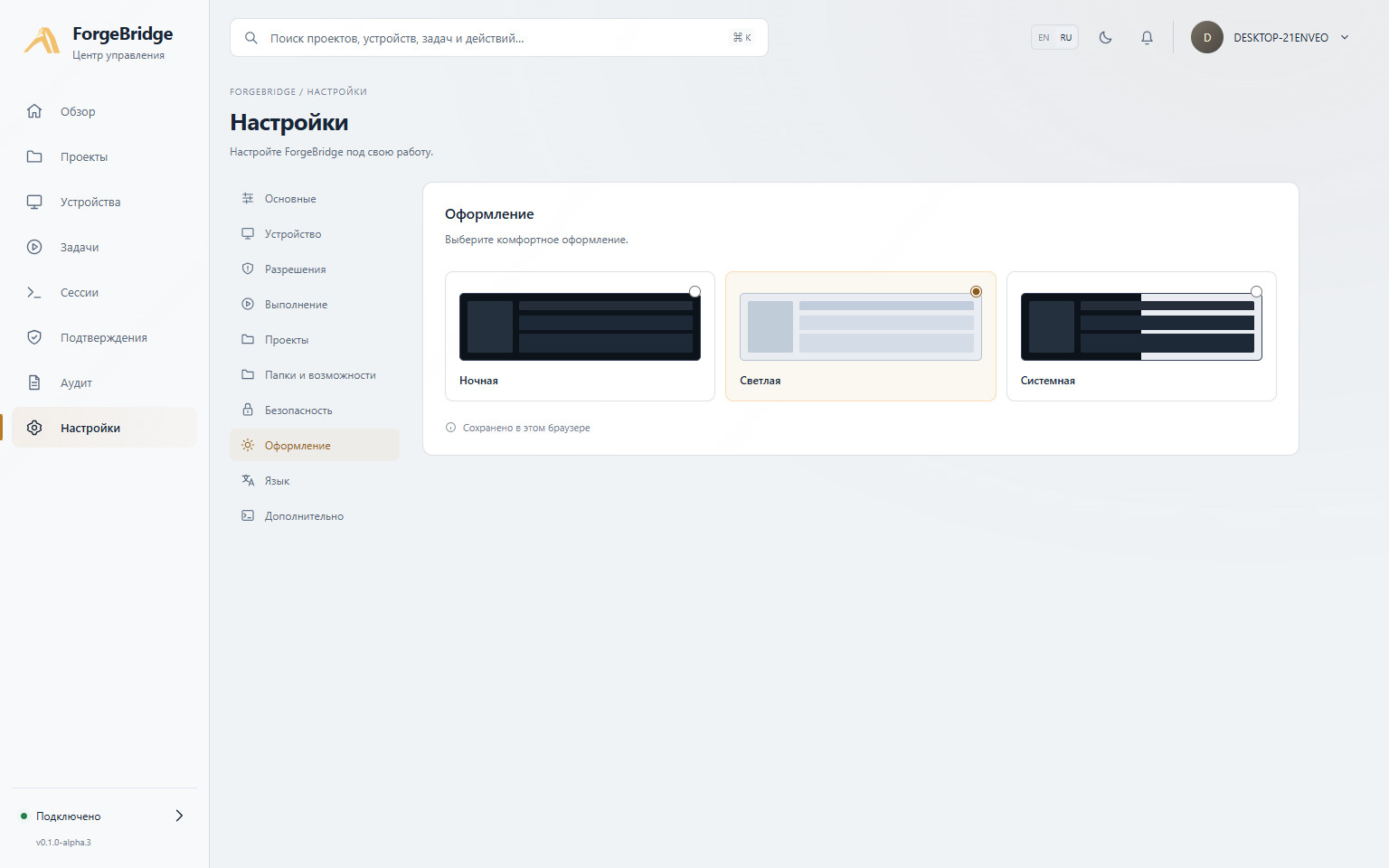Click the user avatar with letter D
Image resolution: width=1389 pixels, height=868 pixels.
pyautogui.click(x=1206, y=37)
